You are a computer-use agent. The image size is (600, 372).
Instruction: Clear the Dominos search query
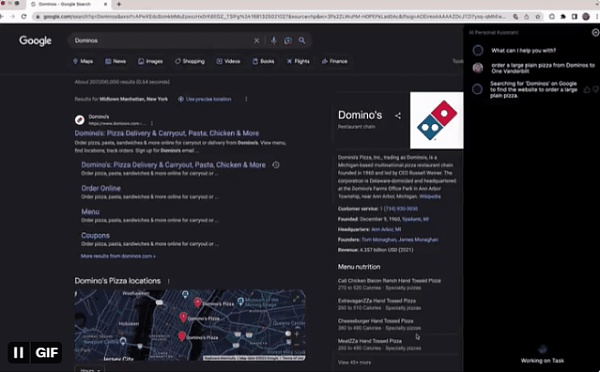pyautogui.click(x=256, y=41)
